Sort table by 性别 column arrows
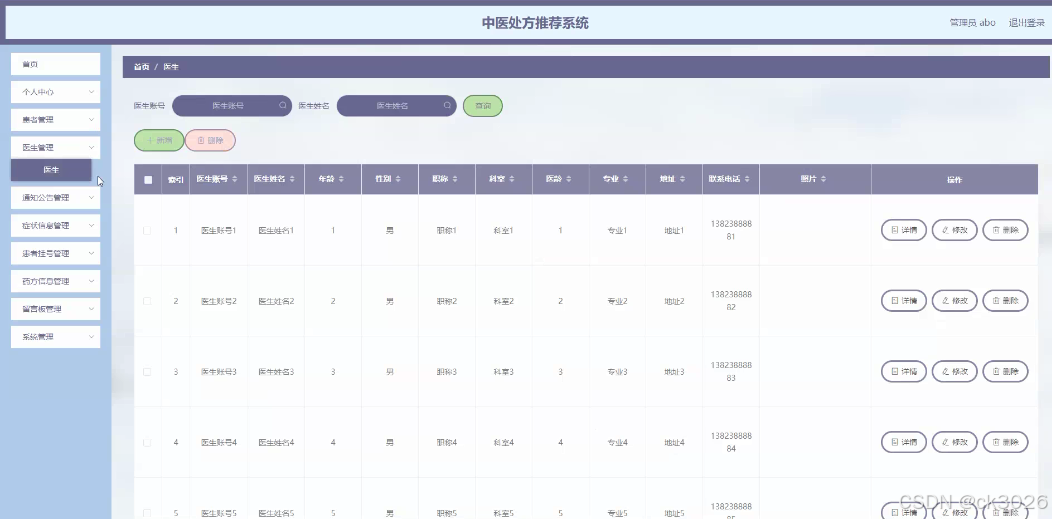1052x519 pixels. coord(398,179)
